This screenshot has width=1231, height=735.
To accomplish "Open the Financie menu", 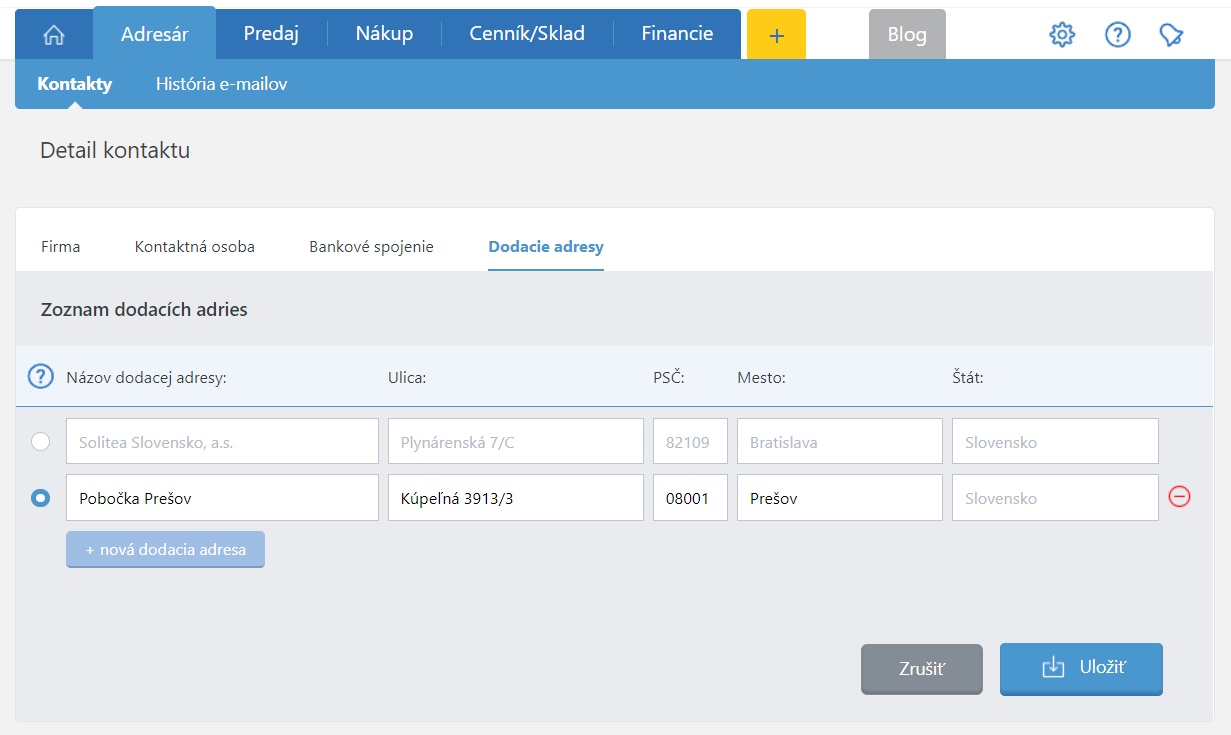I will (677, 34).
